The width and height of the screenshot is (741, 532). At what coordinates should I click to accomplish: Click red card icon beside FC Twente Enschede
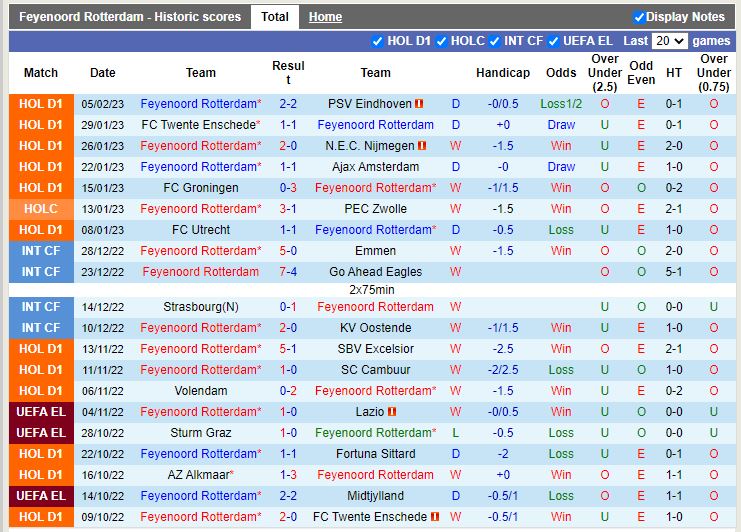[433, 517]
